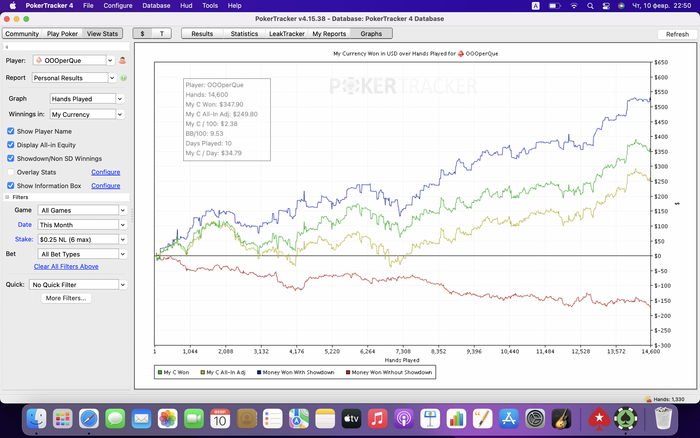This screenshot has height=438, width=700.
Task: Open the Date filter This Month dropdown
Action: (82, 225)
